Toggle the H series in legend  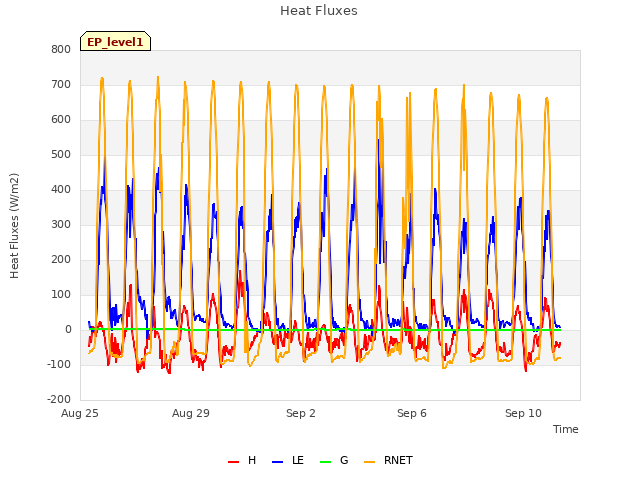click(x=242, y=460)
